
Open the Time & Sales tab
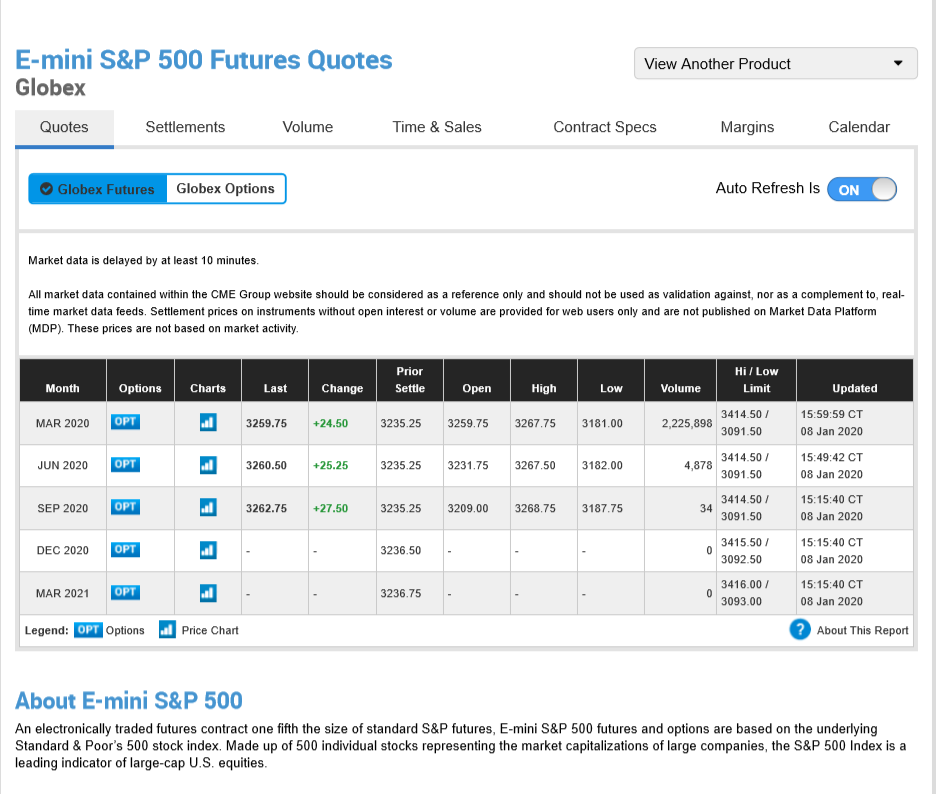point(437,127)
